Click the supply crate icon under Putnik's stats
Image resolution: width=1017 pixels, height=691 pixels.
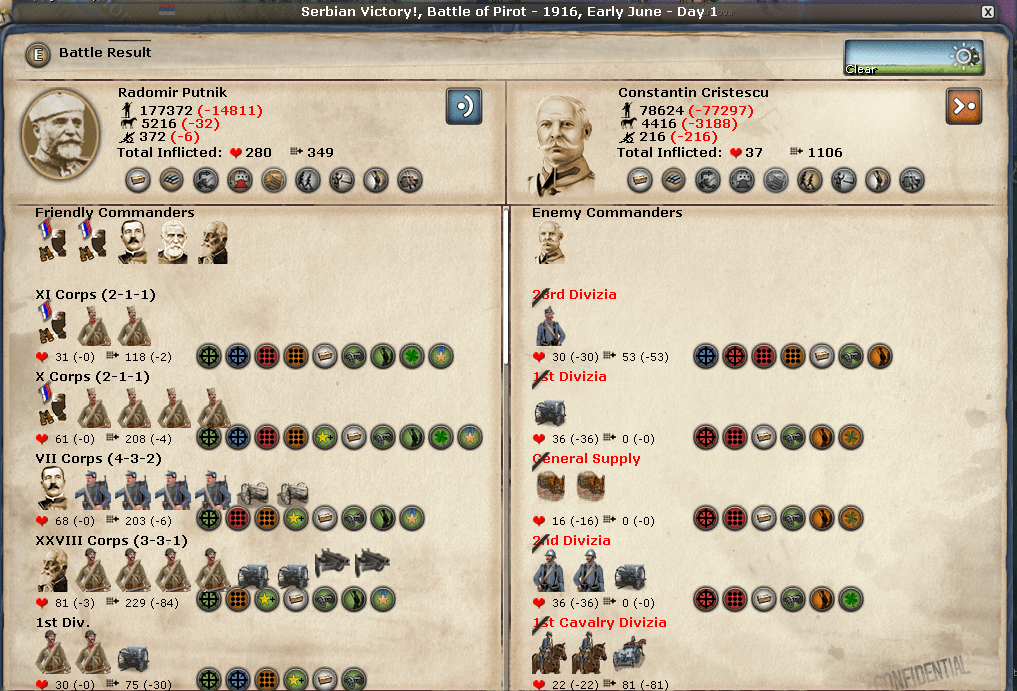click(138, 180)
